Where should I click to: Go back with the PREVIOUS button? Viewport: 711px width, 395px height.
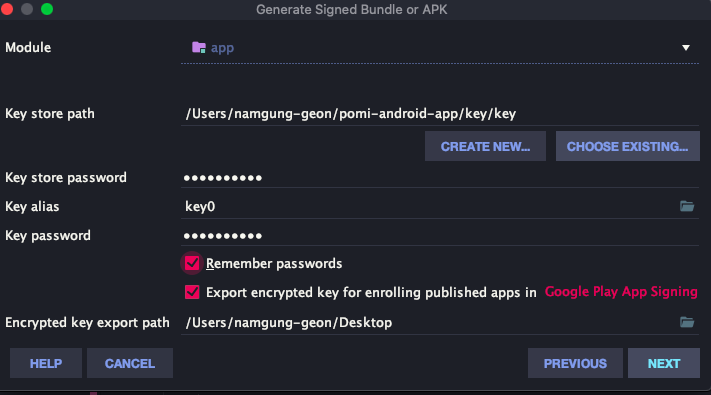pyautogui.click(x=575, y=363)
